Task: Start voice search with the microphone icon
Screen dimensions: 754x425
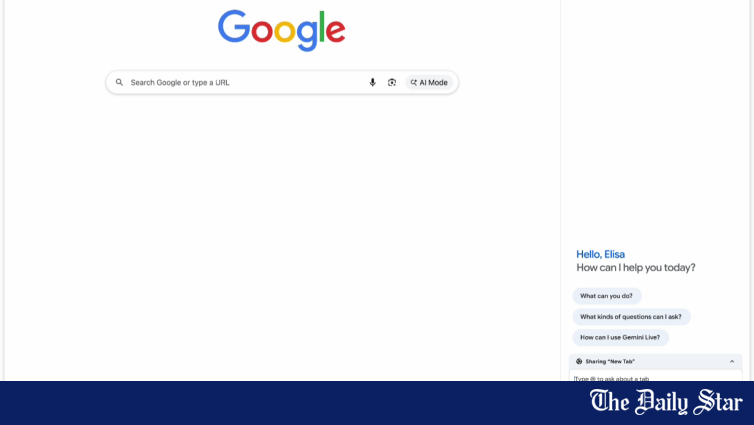Action: click(x=372, y=82)
